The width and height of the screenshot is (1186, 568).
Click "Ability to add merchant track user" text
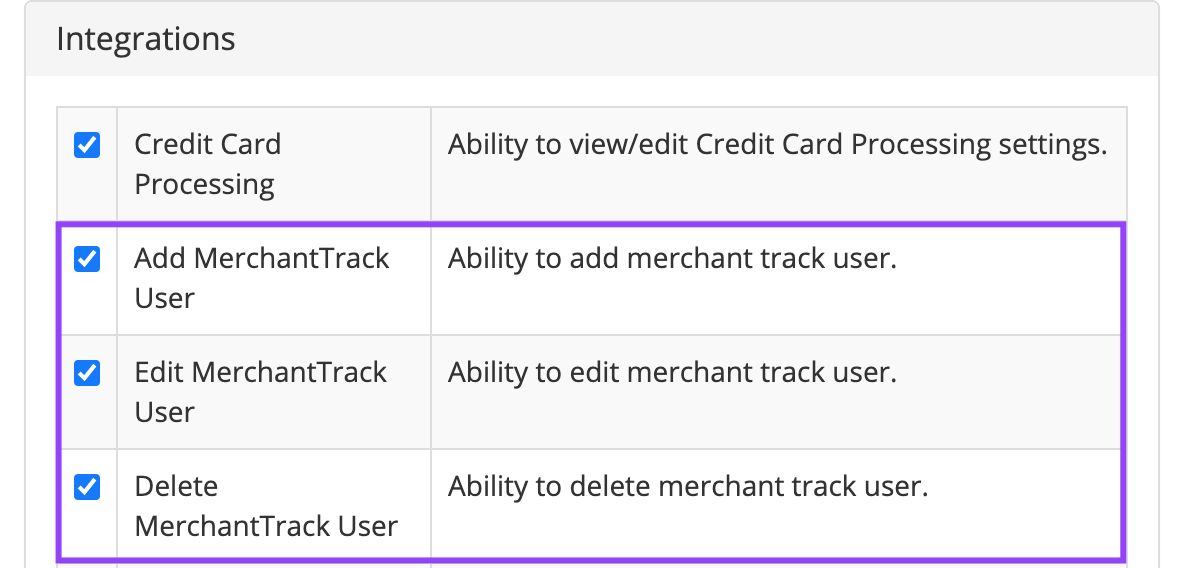(672, 259)
